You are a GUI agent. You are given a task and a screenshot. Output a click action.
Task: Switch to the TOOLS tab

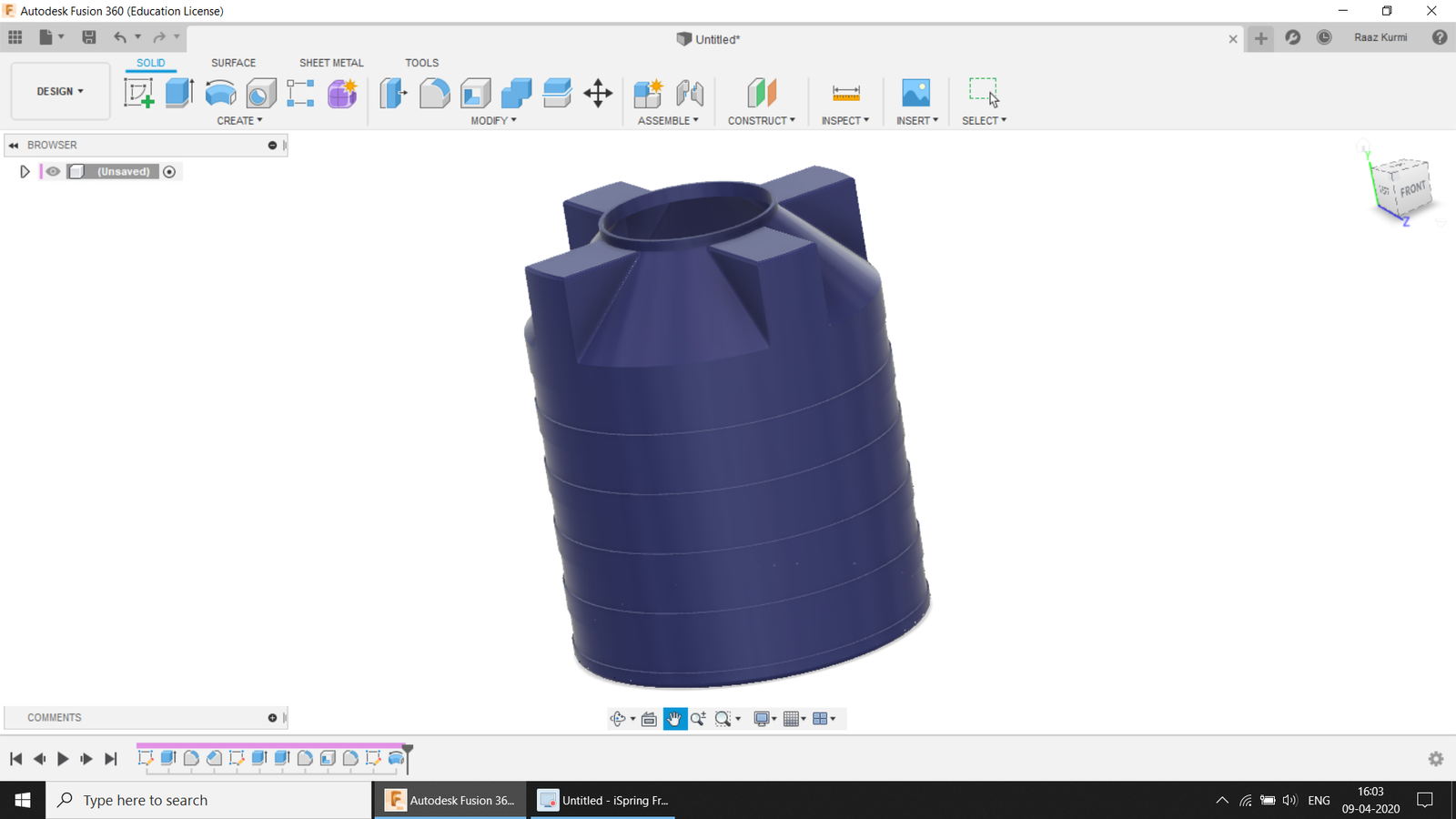click(x=421, y=63)
